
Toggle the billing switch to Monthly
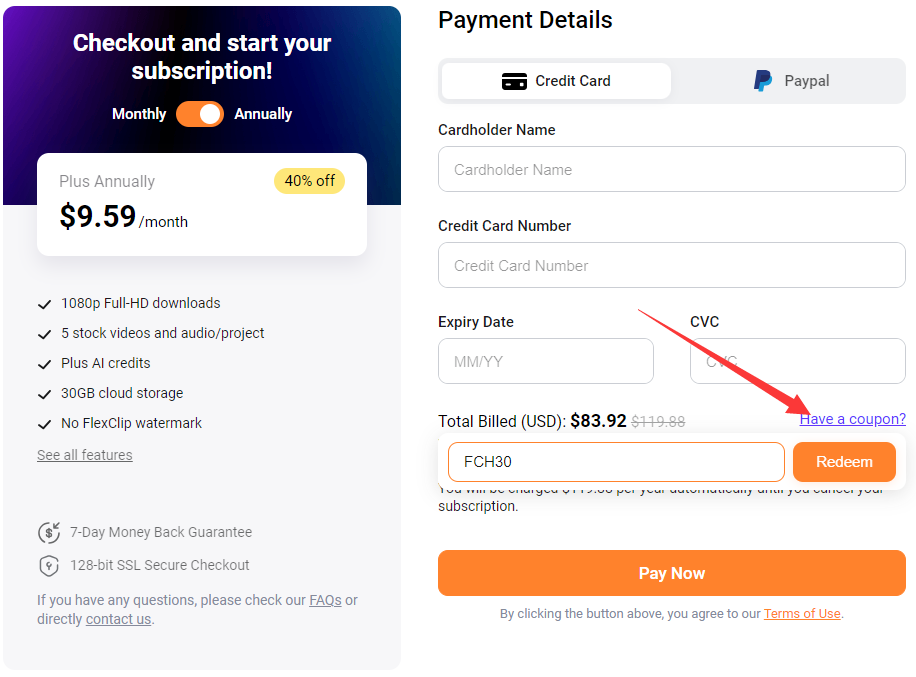click(189, 114)
